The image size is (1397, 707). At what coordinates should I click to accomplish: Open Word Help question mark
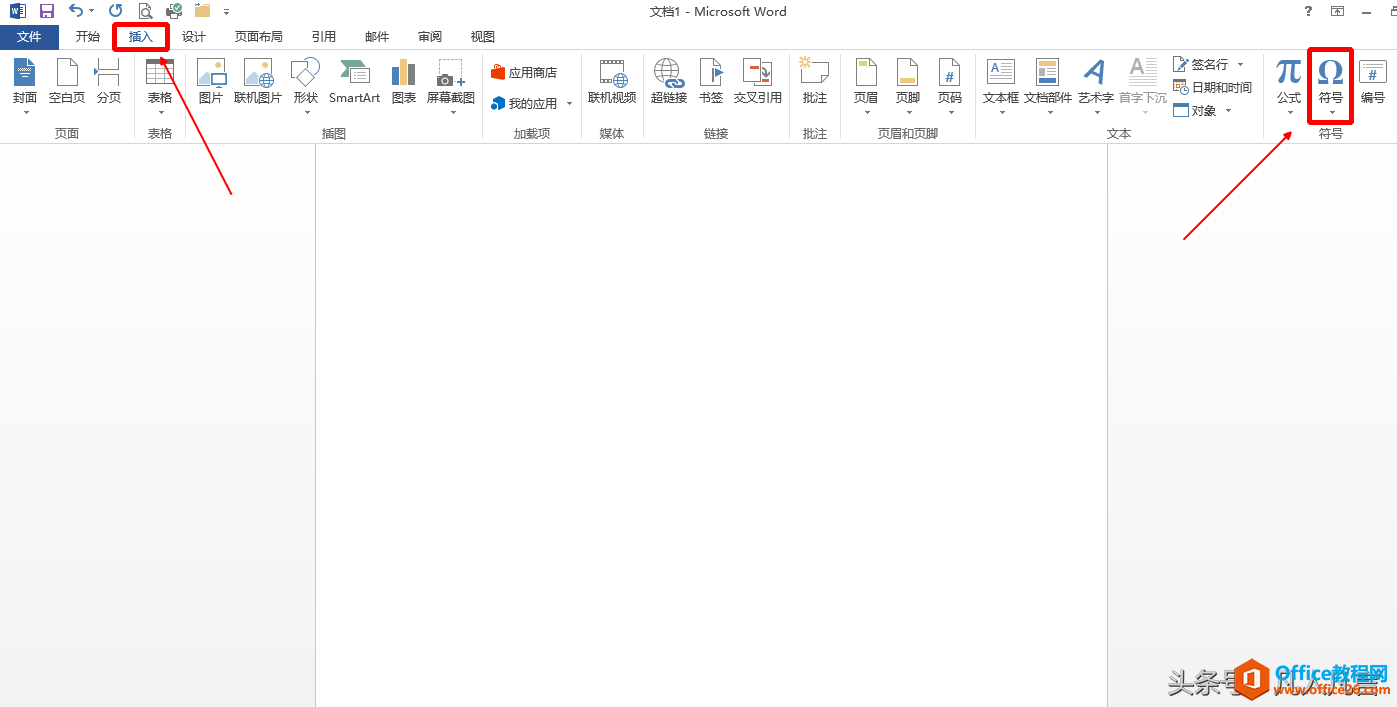tap(1309, 11)
